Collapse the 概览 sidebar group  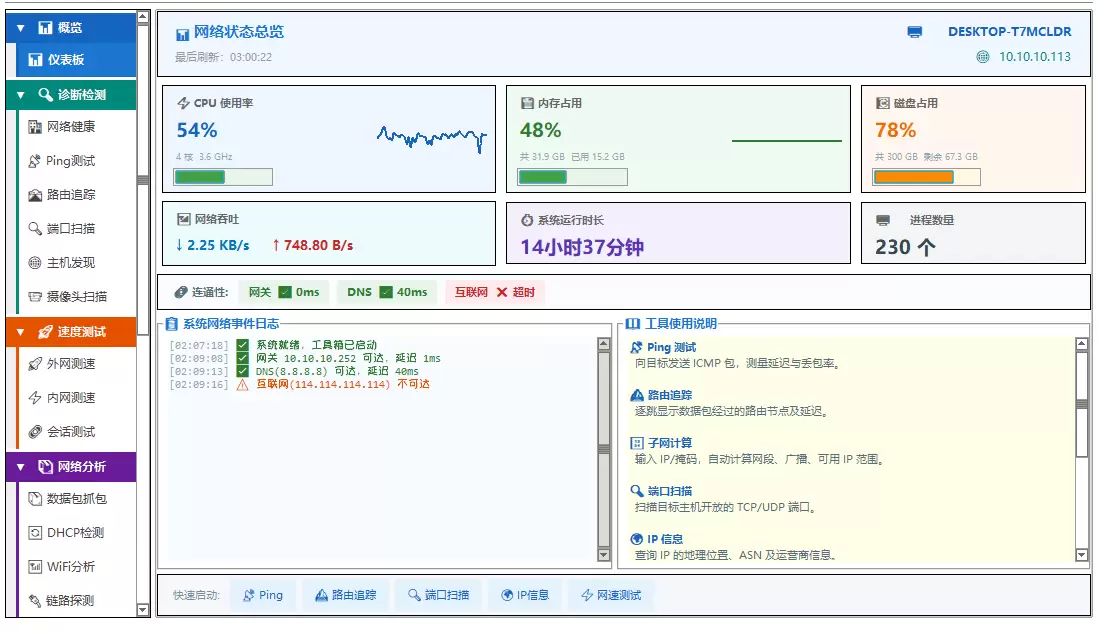point(21,28)
